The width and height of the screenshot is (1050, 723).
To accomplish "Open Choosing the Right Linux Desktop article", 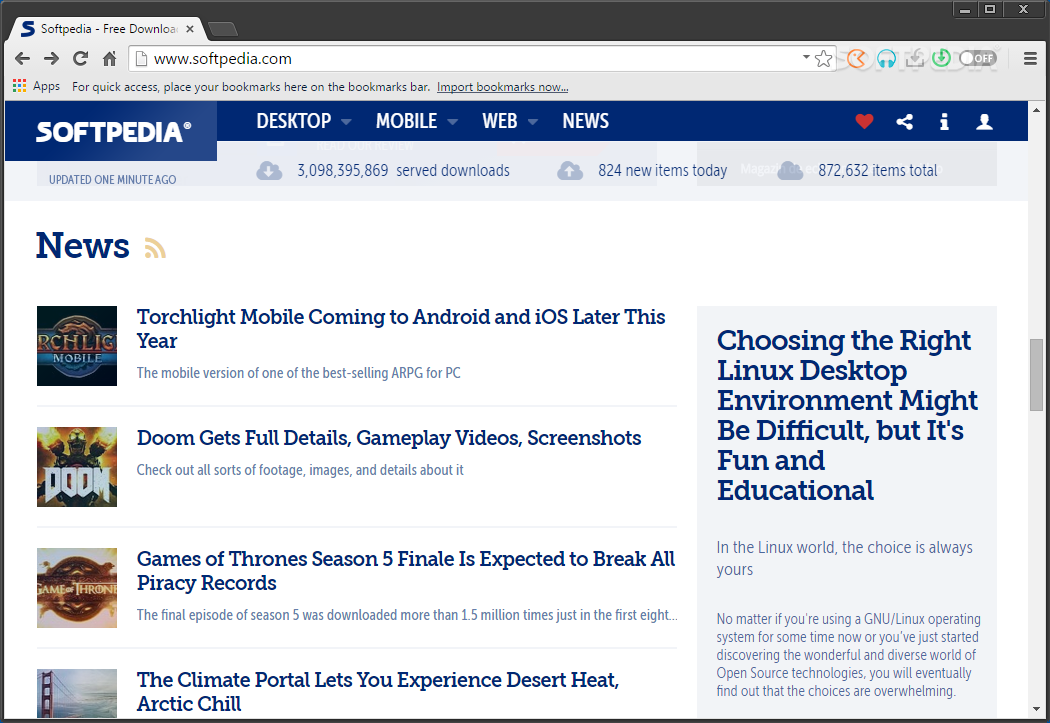I will (847, 415).
